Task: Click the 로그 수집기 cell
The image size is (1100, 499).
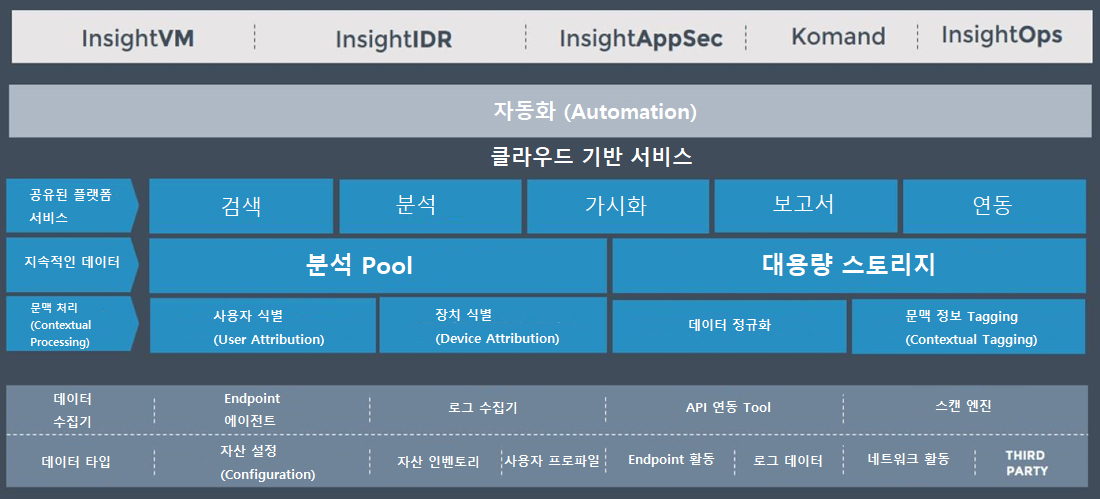Action: 483,408
